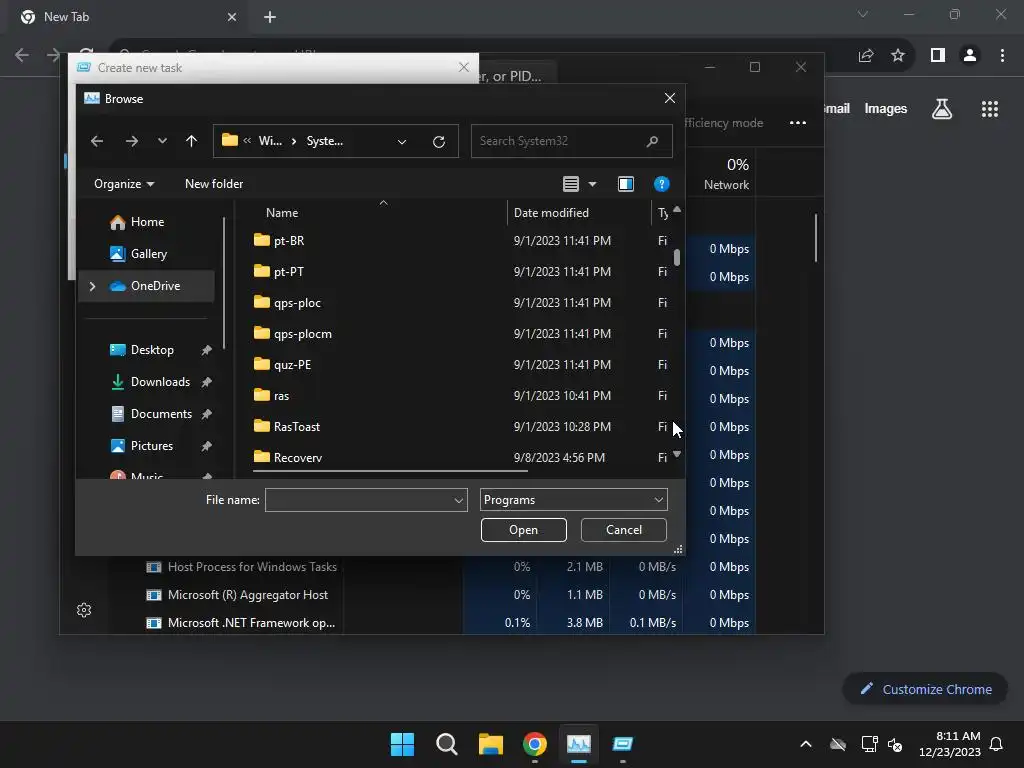Click the Open button
1024x768 pixels.
point(524,530)
